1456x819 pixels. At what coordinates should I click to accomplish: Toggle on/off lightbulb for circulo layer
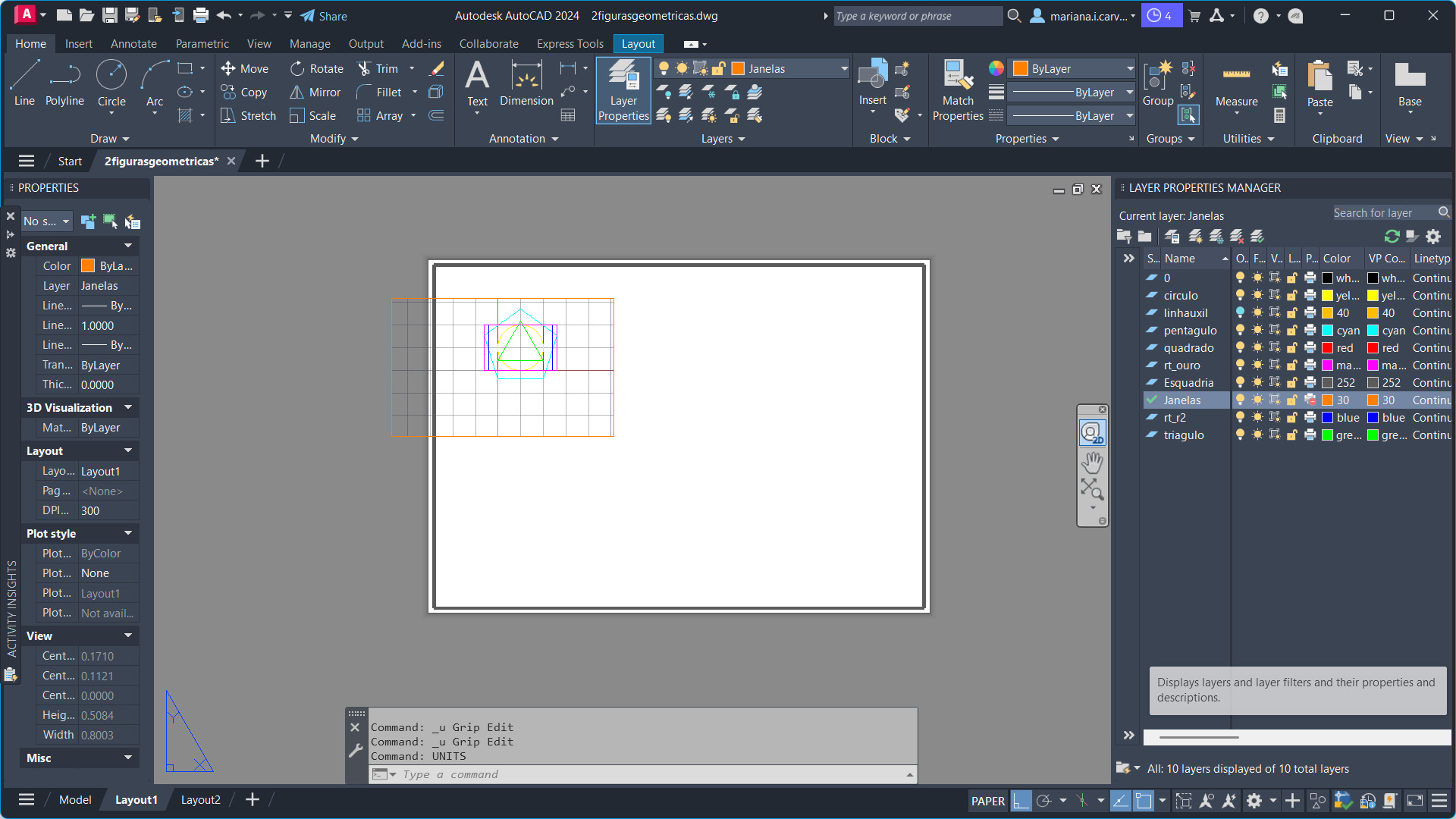(x=1240, y=296)
